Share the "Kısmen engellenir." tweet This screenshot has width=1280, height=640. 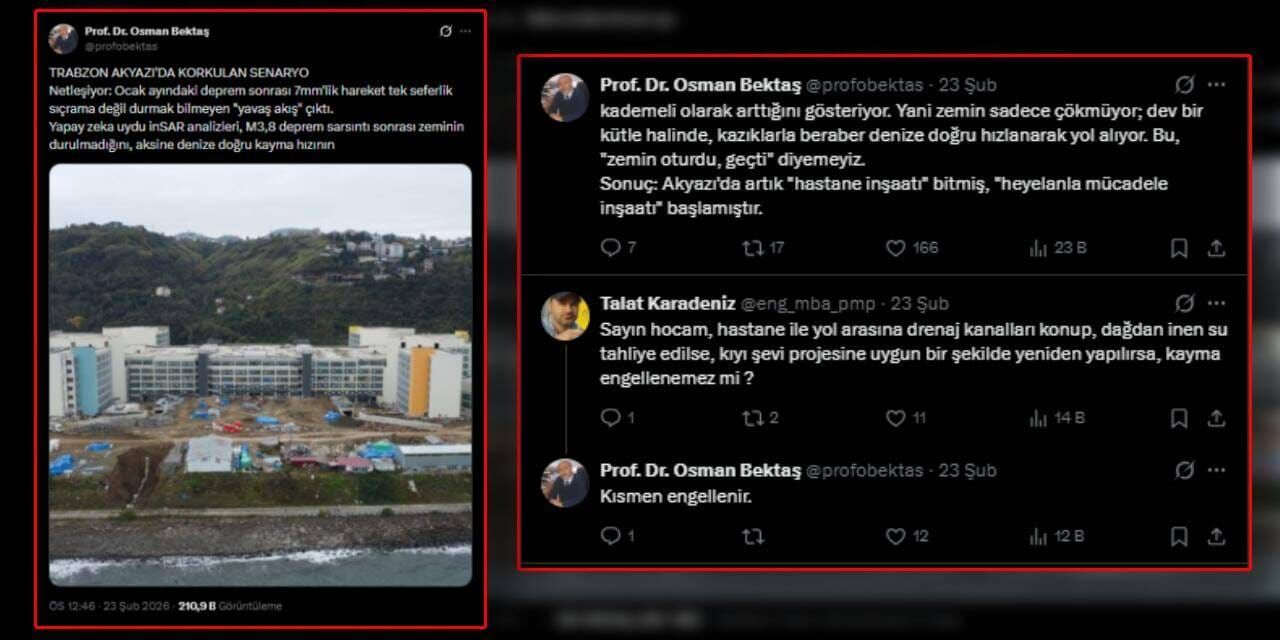tap(1216, 536)
